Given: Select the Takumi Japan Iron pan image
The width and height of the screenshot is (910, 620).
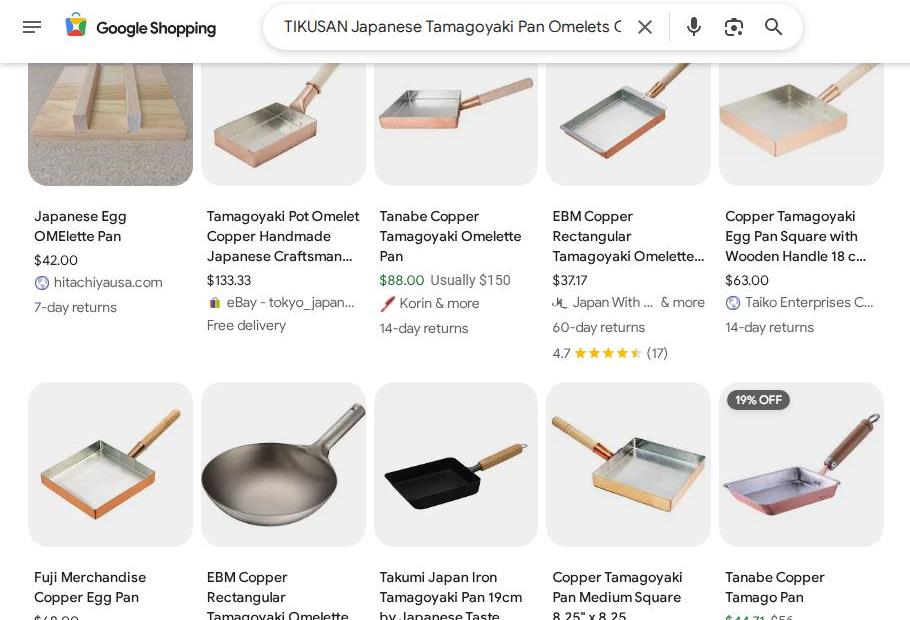Looking at the screenshot, I should pos(456,464).
